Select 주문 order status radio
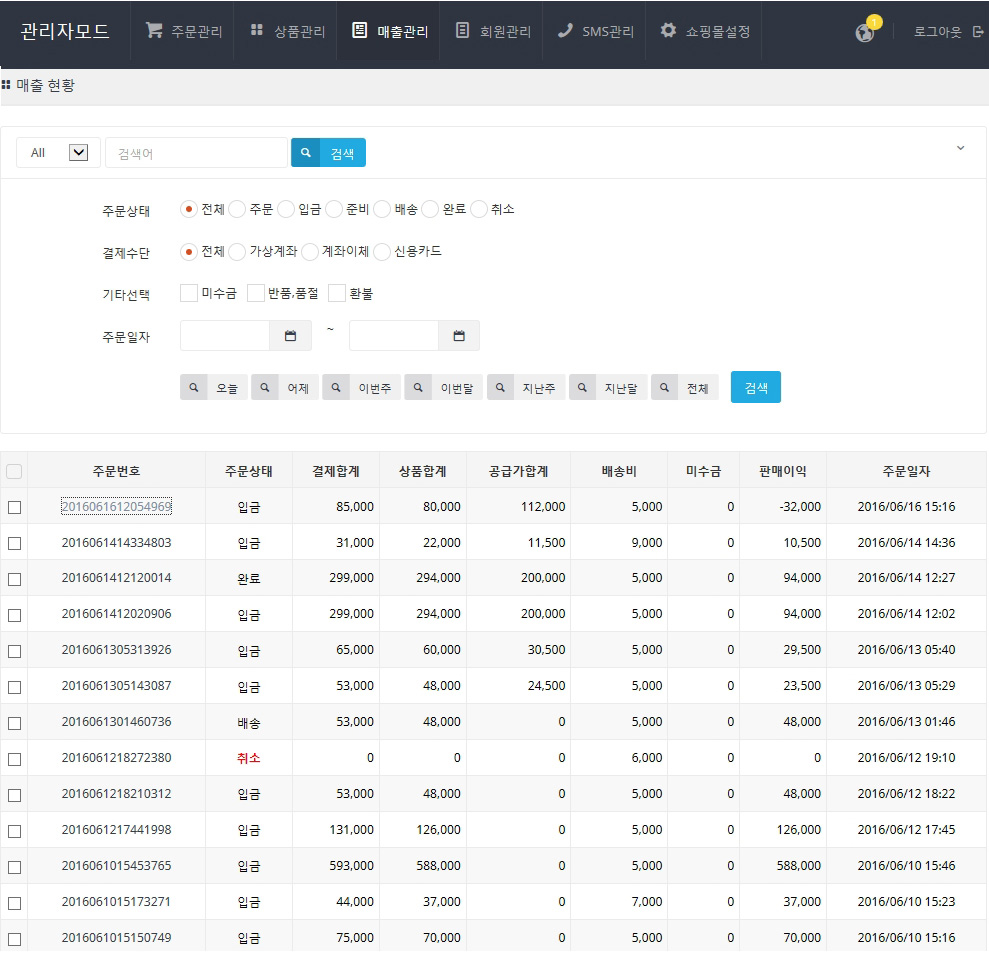Viewport: 989px width, 960px height. (237, 209)
